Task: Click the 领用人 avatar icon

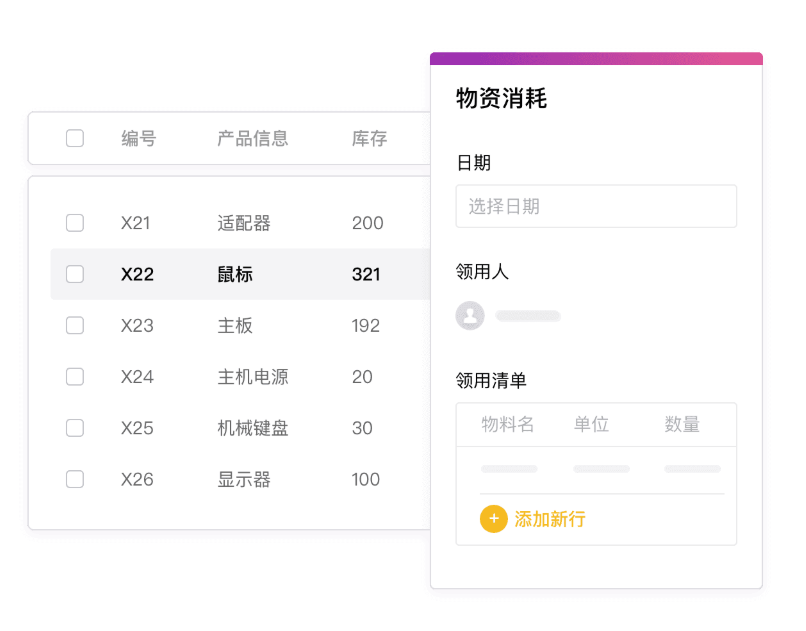Action: [470, 316]
